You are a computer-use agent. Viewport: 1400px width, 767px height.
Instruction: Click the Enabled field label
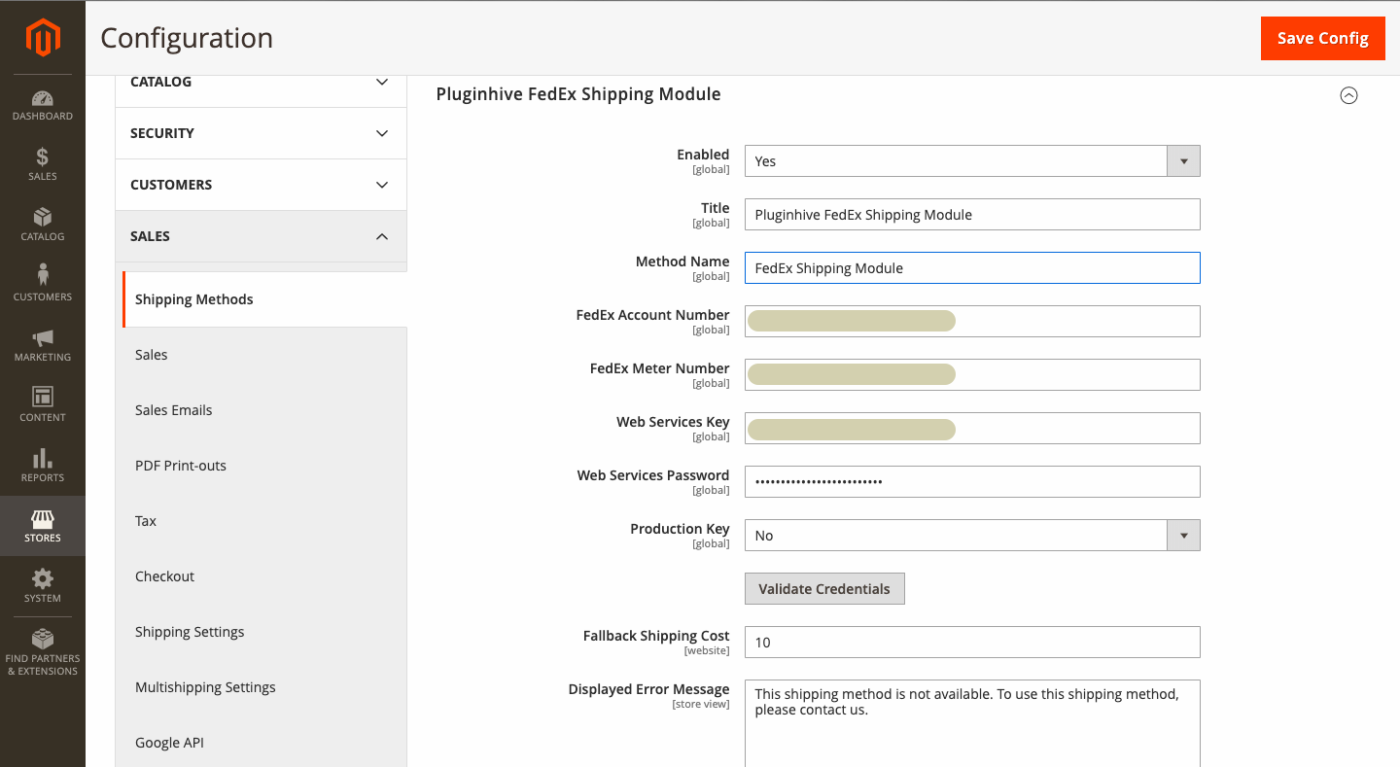click(703, 154)
